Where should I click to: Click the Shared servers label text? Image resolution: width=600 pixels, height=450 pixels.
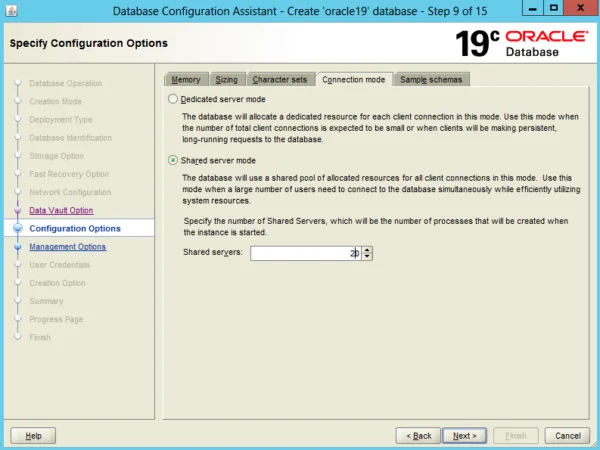[x=213, y=252]
